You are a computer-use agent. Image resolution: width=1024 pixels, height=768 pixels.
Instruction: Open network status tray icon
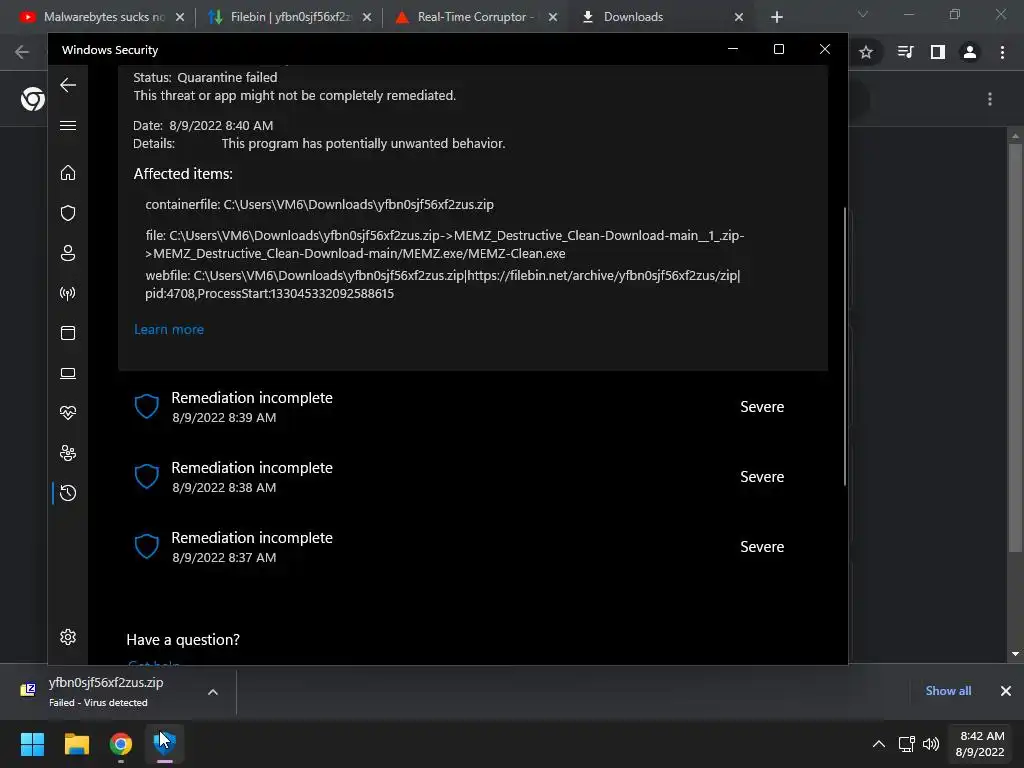(906, 744)
